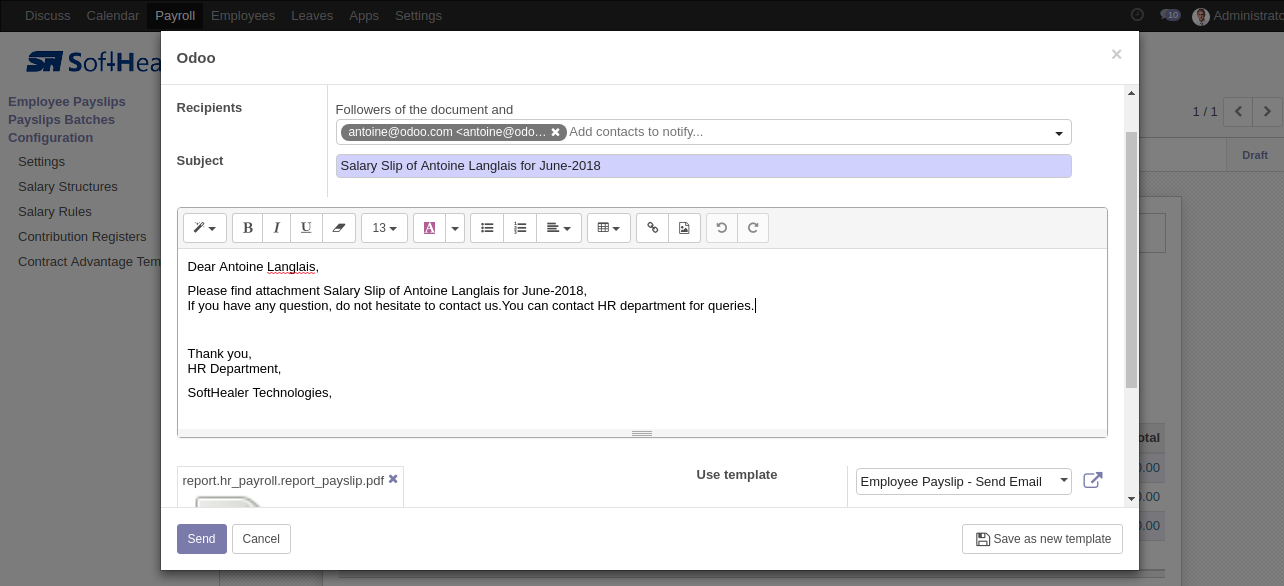Open the Administrator user menu
1284x586 pixels.
click(x=1238, y=16)
